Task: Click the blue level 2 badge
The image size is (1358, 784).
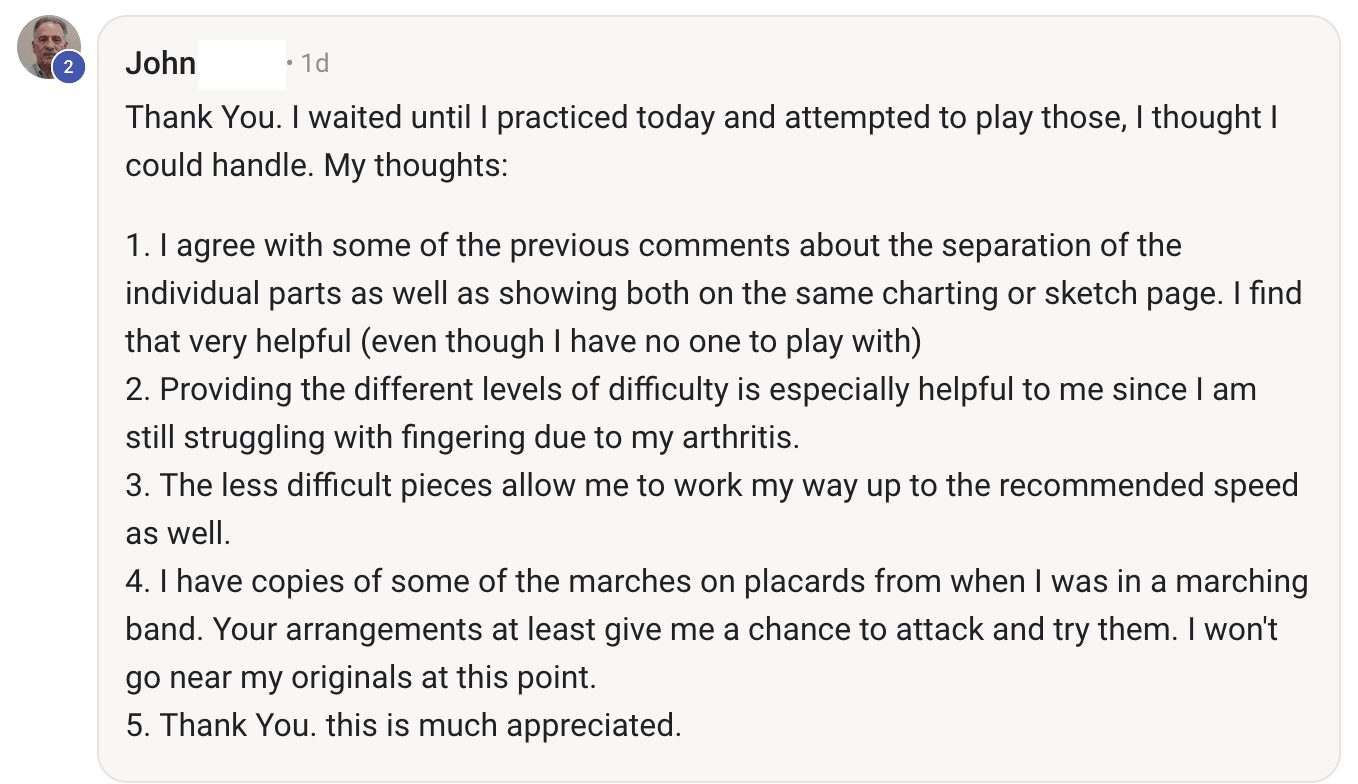Action: (68, 68)
